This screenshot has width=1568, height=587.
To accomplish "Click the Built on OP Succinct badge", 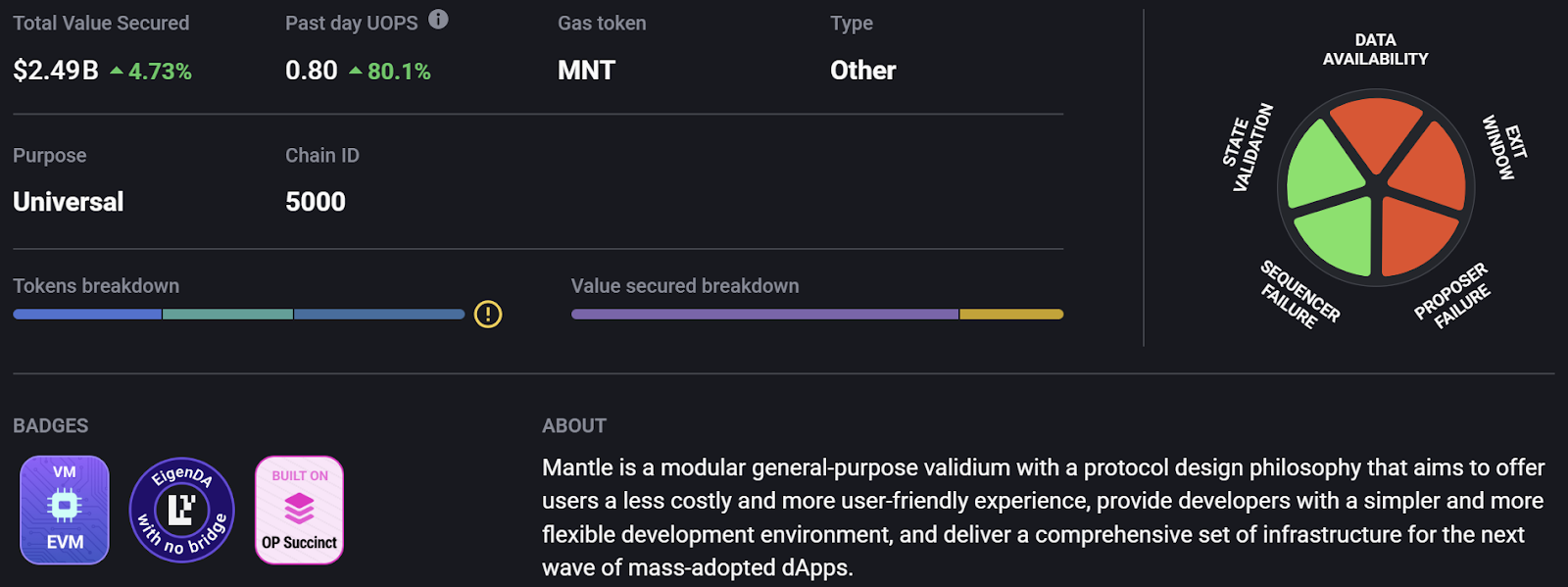I will point(299,510).
